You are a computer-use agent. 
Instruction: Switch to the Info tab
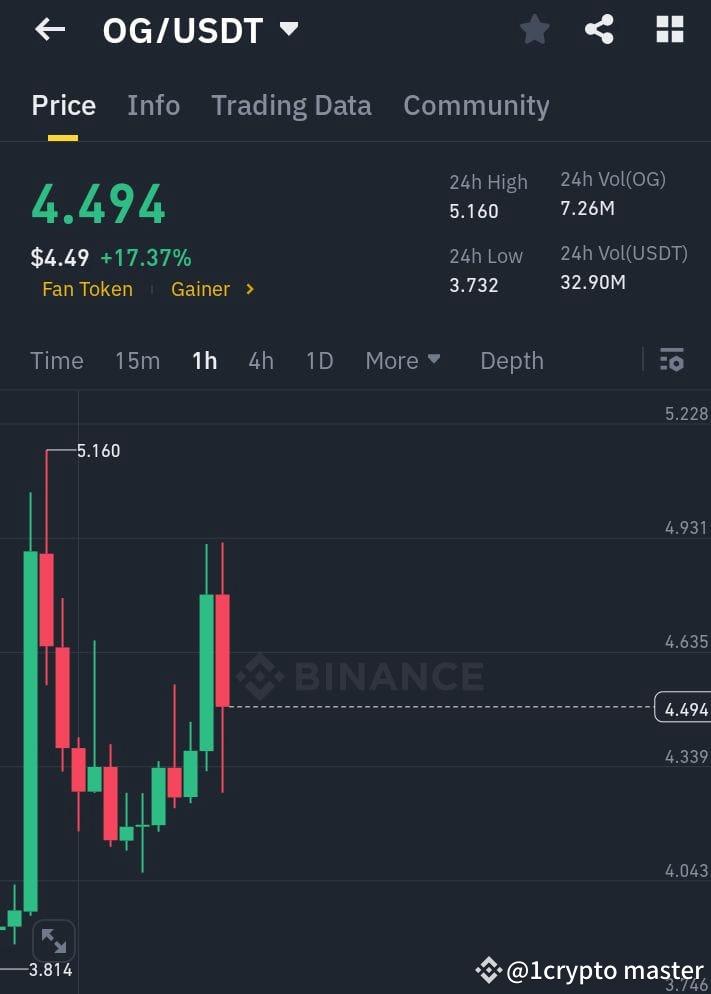(x=153, y=105)
